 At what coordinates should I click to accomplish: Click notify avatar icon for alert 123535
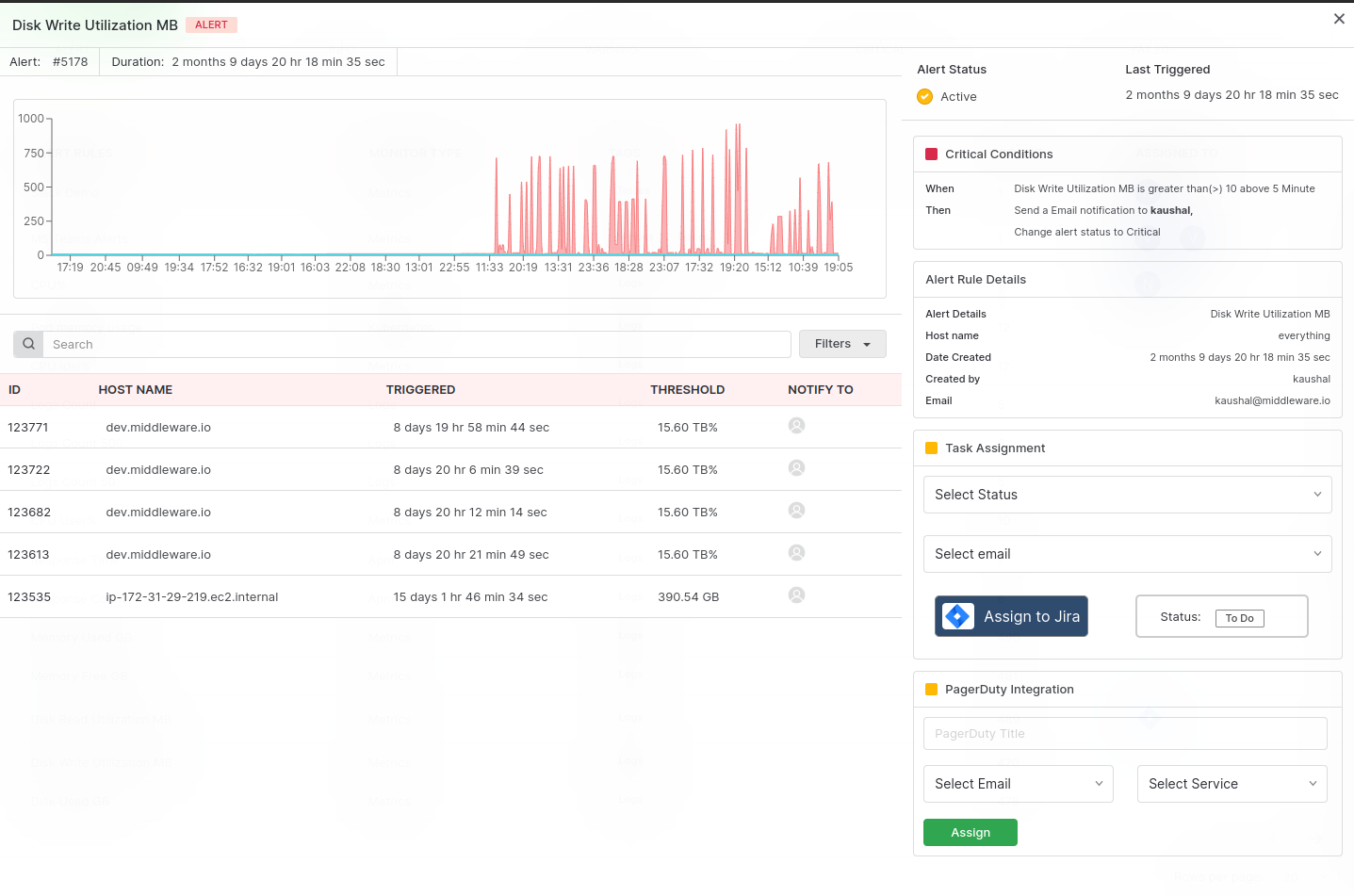coord(796,595)
